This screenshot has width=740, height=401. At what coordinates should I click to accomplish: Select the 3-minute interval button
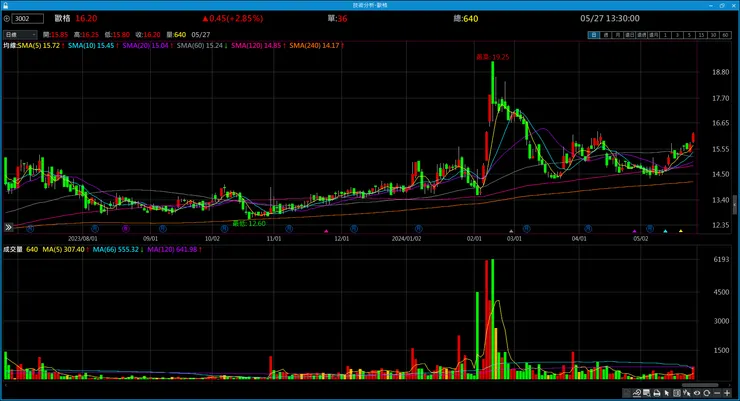click(x=677, y=35)
